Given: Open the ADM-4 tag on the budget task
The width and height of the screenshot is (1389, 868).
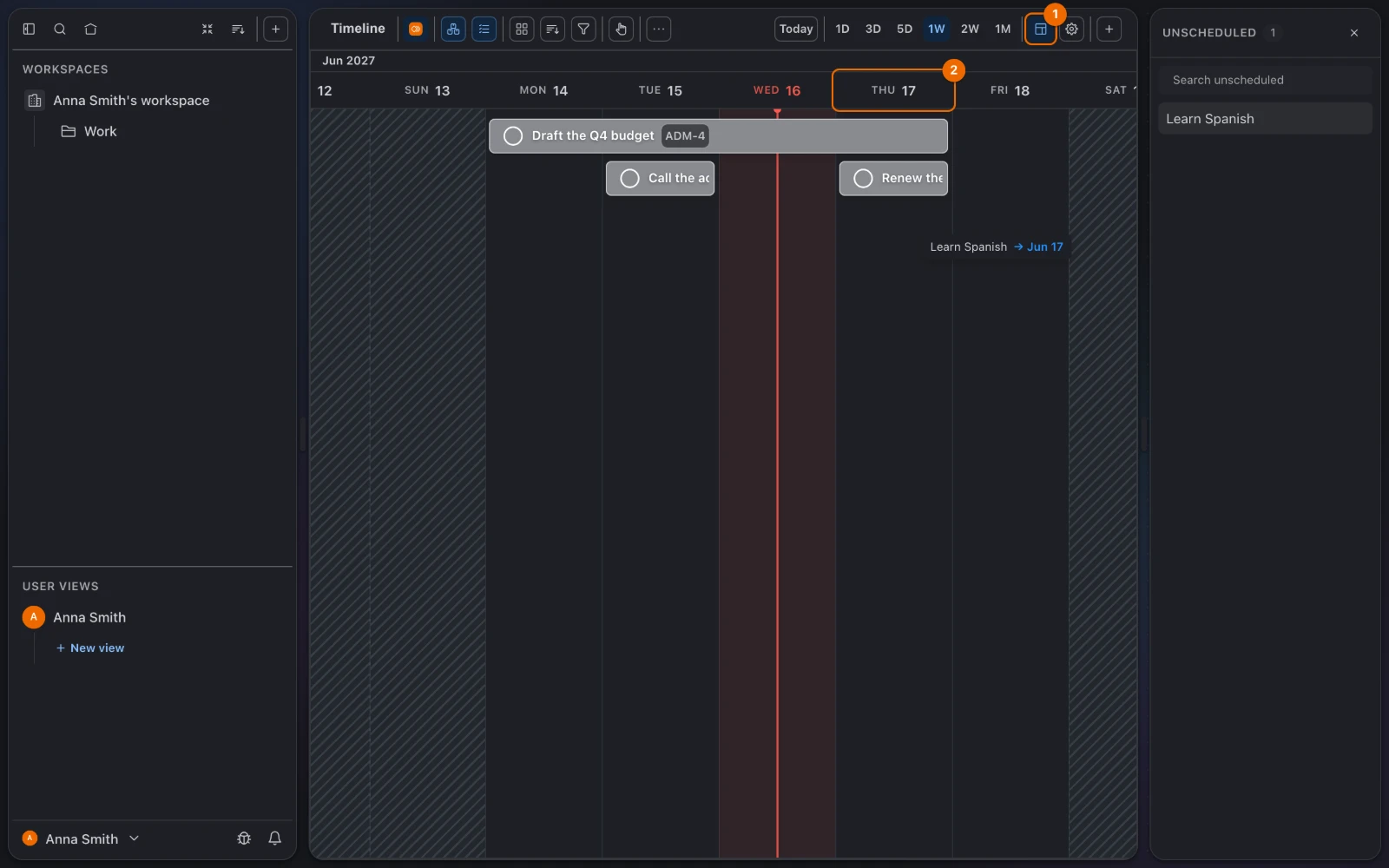Looking at the screenshot, I should point(685,136).
